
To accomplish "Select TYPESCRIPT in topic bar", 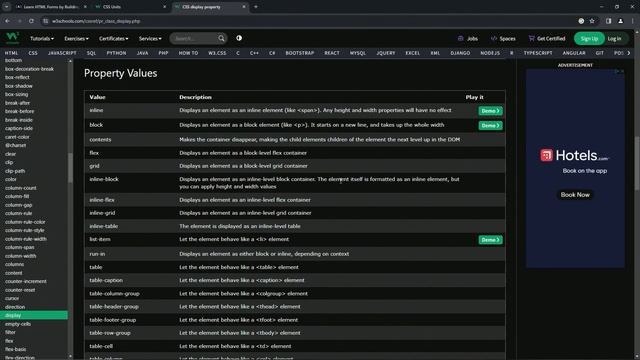I will click(x=538, y=53).
